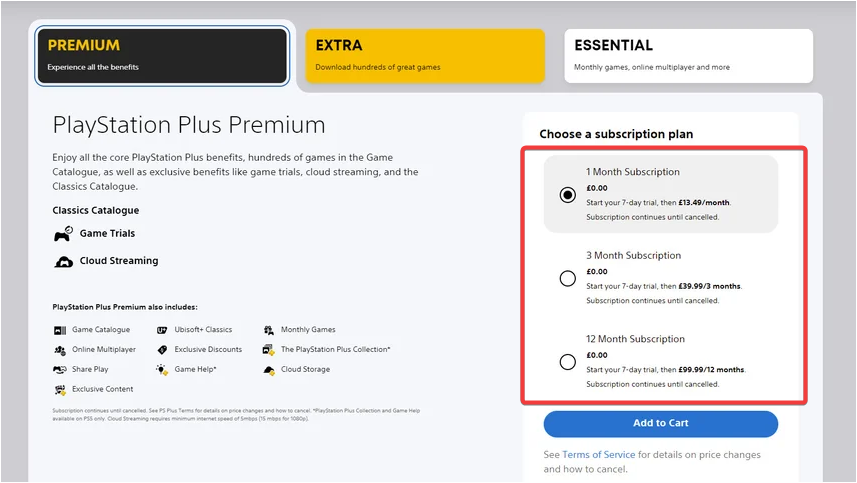The width and height of the screenshot is (857, 483).
Task: Click the Game Catalogue icon
Action: click(x=60, y=330)
